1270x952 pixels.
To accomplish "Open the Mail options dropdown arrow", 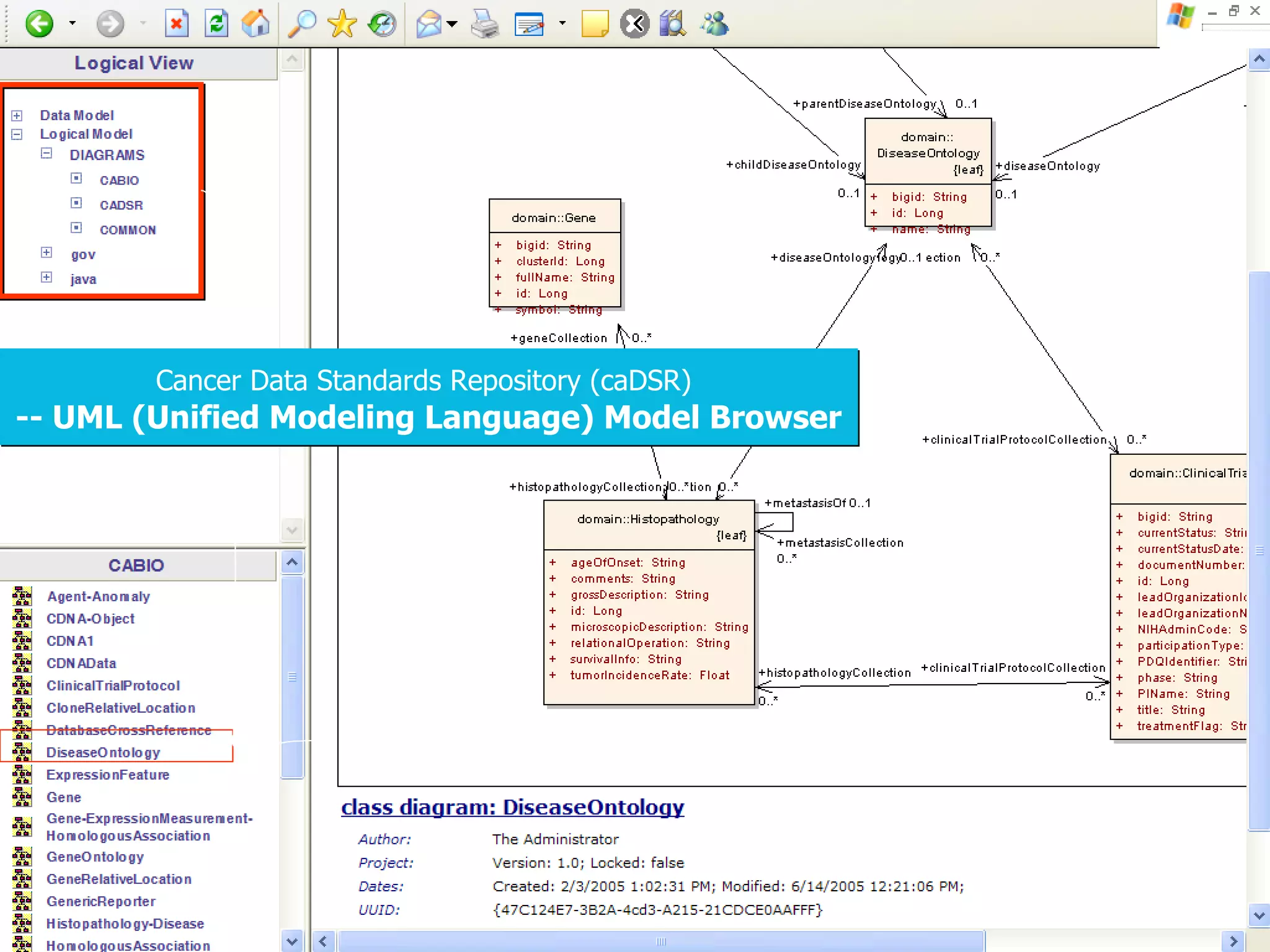I will coord(452,24).
